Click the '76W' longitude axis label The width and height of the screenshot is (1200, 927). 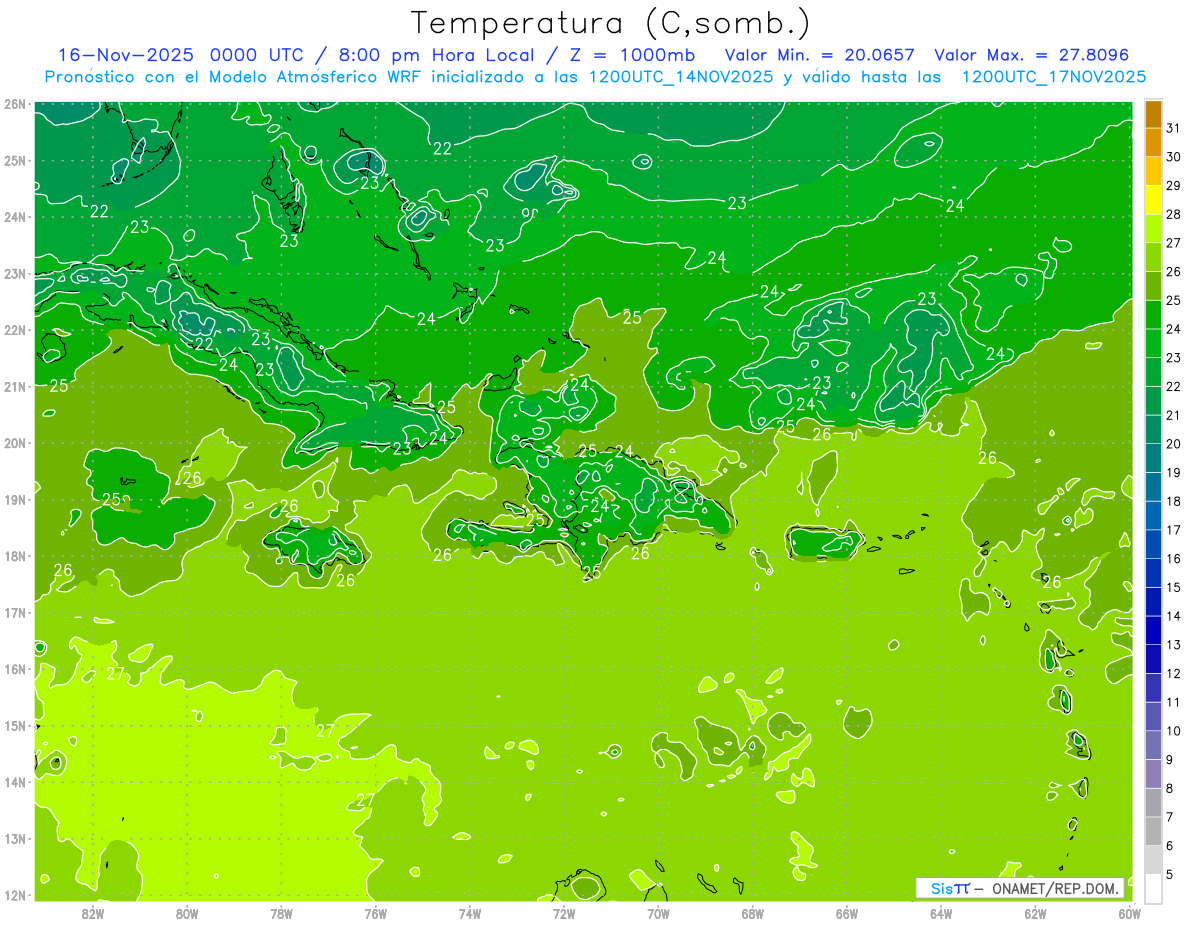pos(375,913)
